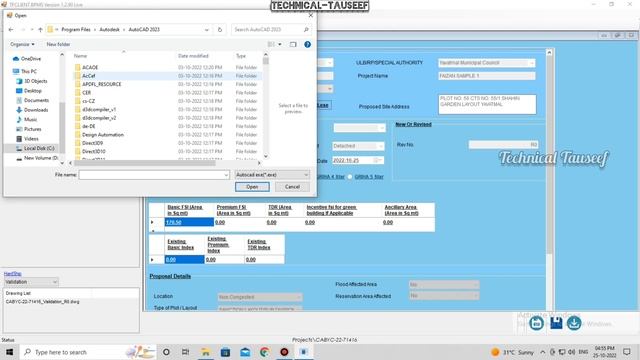Sort file list by Type column

(x=241, y=56)
